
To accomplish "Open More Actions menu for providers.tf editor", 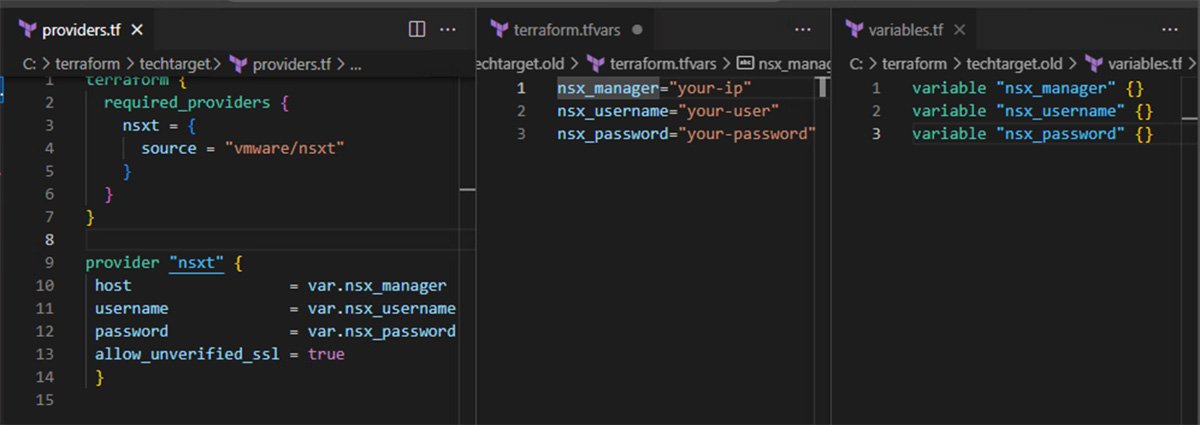I will pyautogui.click(x=448, y=30).
